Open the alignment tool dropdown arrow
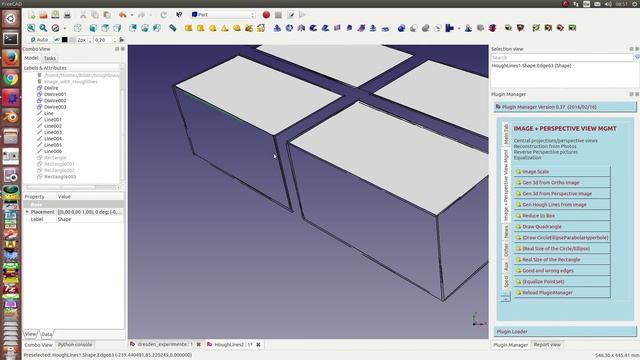This screenshot has width=640, height=360. pos(459,28)
